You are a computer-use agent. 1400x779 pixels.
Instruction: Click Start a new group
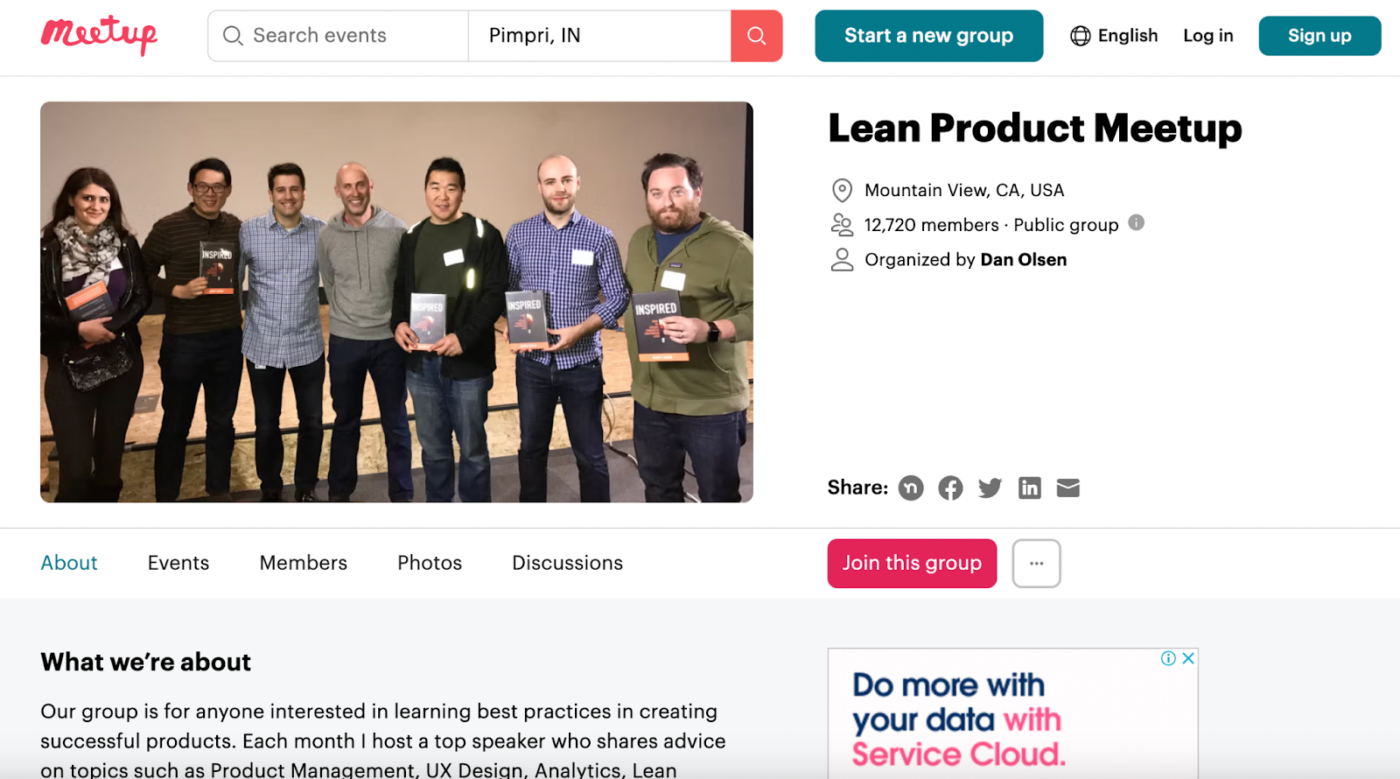928,36
